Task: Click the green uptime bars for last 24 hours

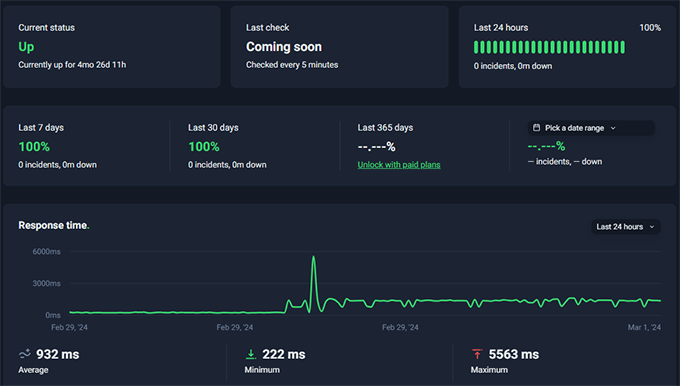Action: (x=549, y=47)
